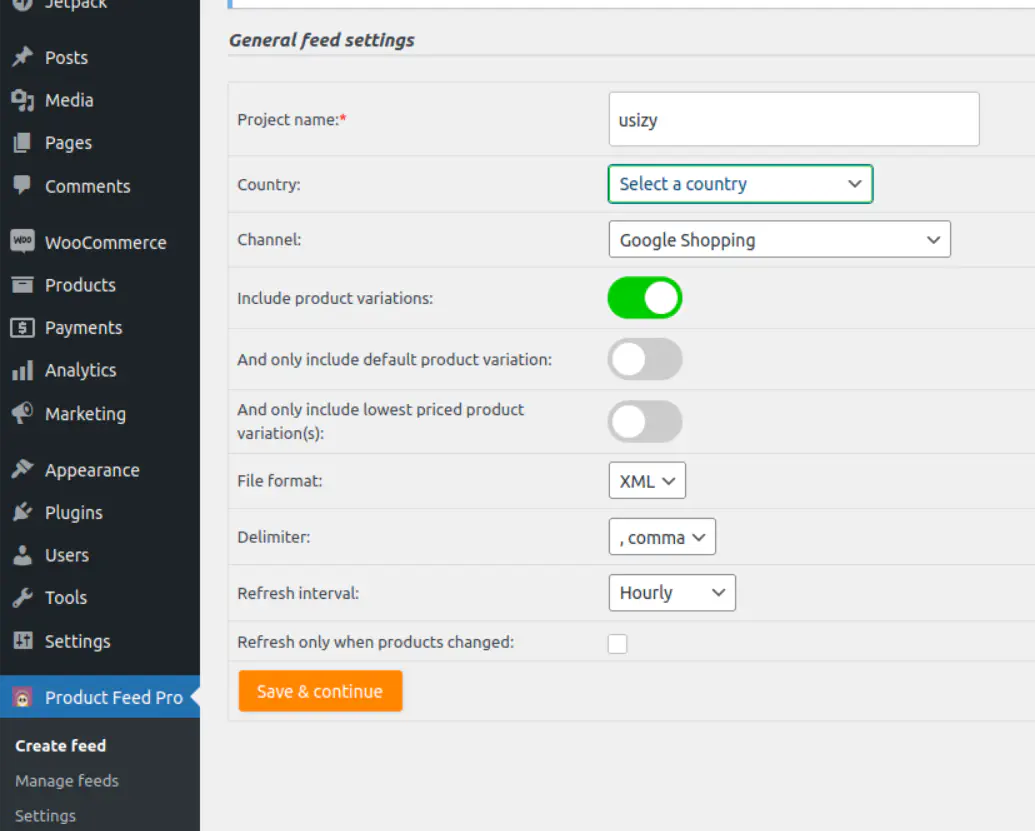1035x831 pixels.
Task: Turn on lowest priced product variation toggle
Action: (645, 422)
